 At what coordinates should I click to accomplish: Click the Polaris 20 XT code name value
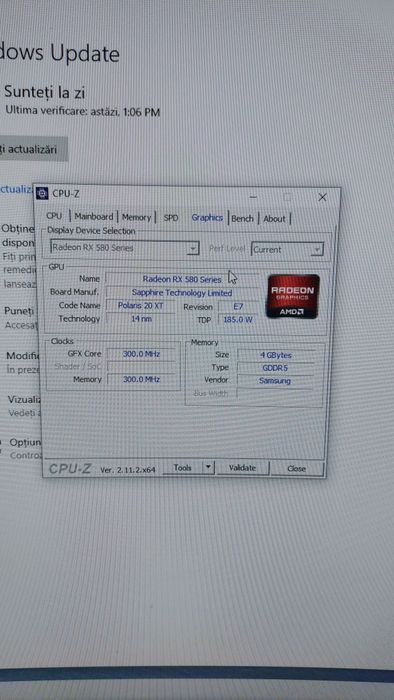(x=140, y=306)
